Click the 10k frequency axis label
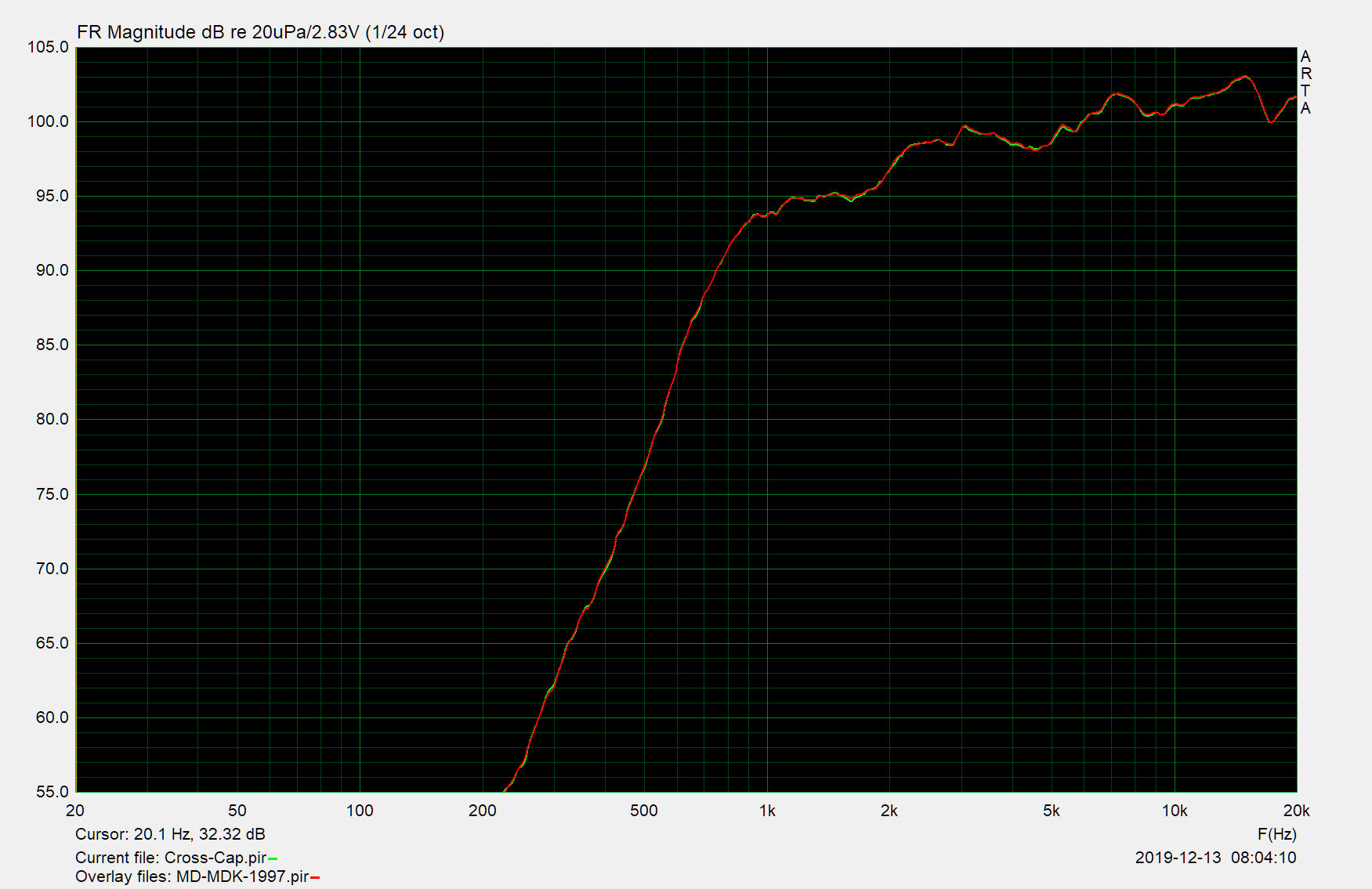1372x889 pixels. tap(1174, 811)
